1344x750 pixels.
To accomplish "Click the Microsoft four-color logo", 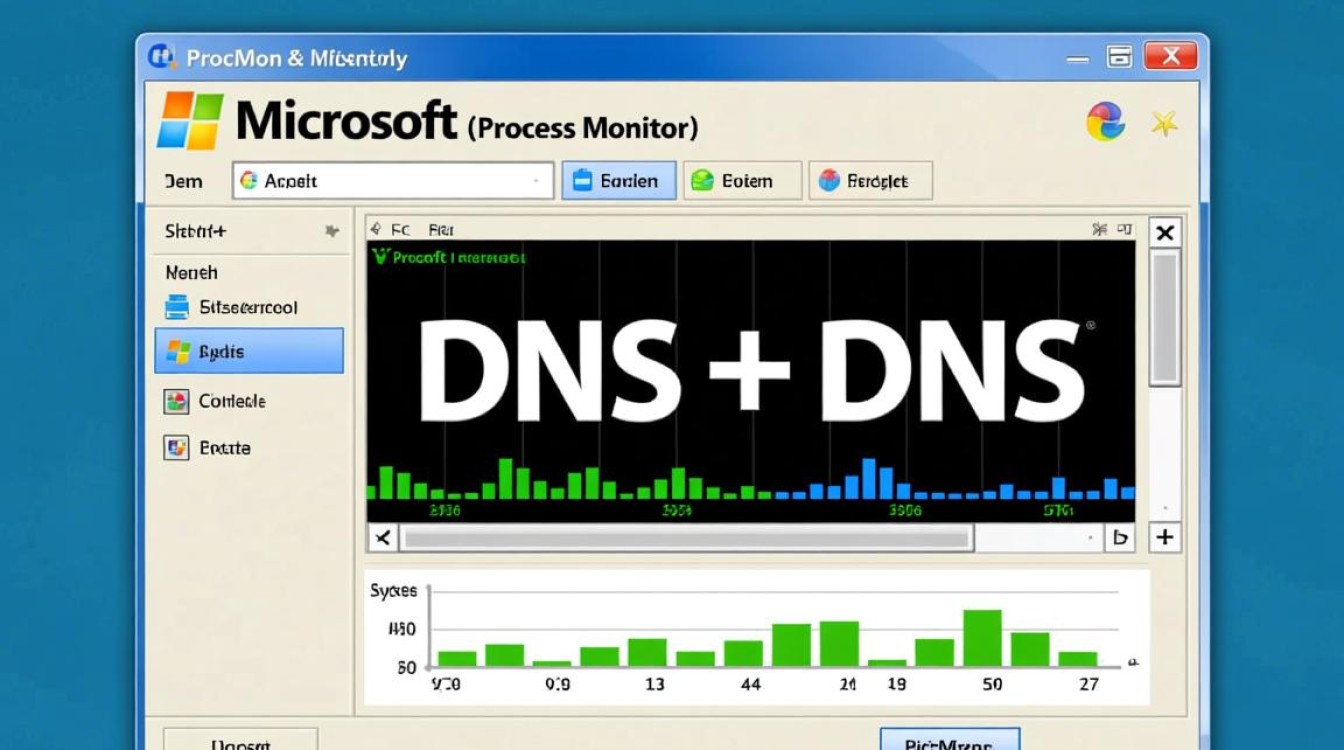I will pyautogui.click(x=190, y=122).
